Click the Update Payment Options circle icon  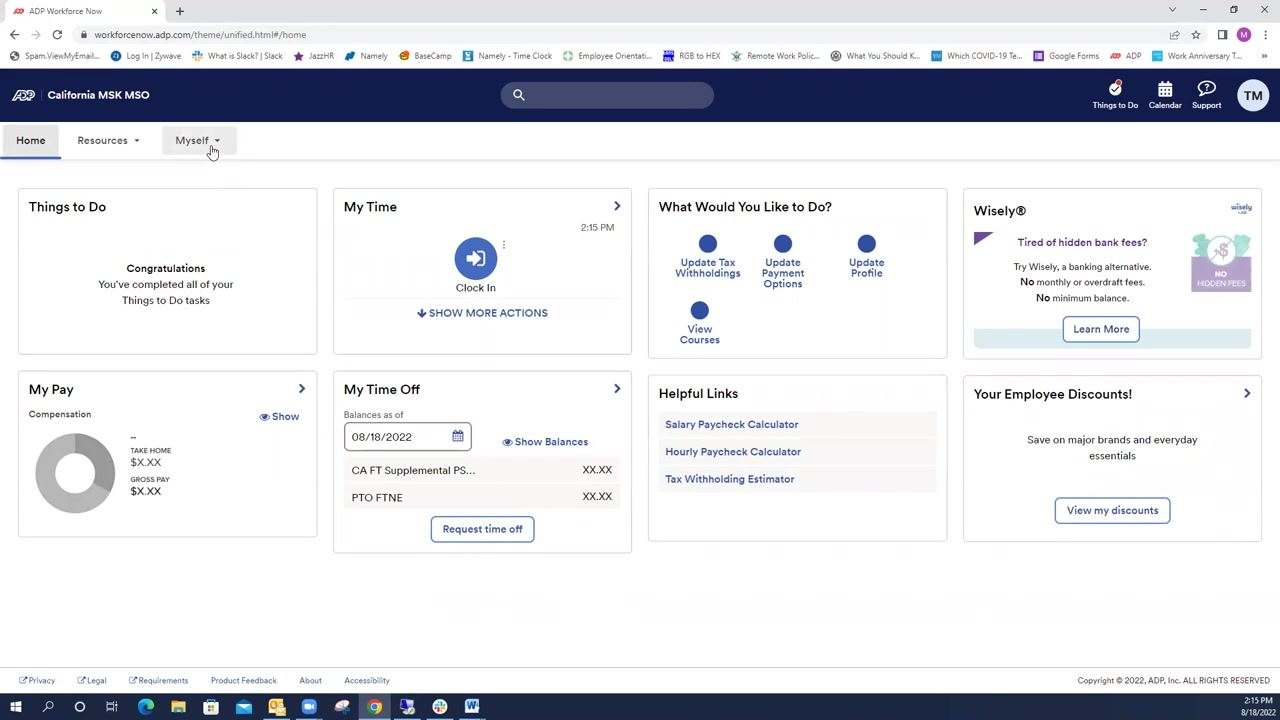pyautogui.click(x=783, y=244)
